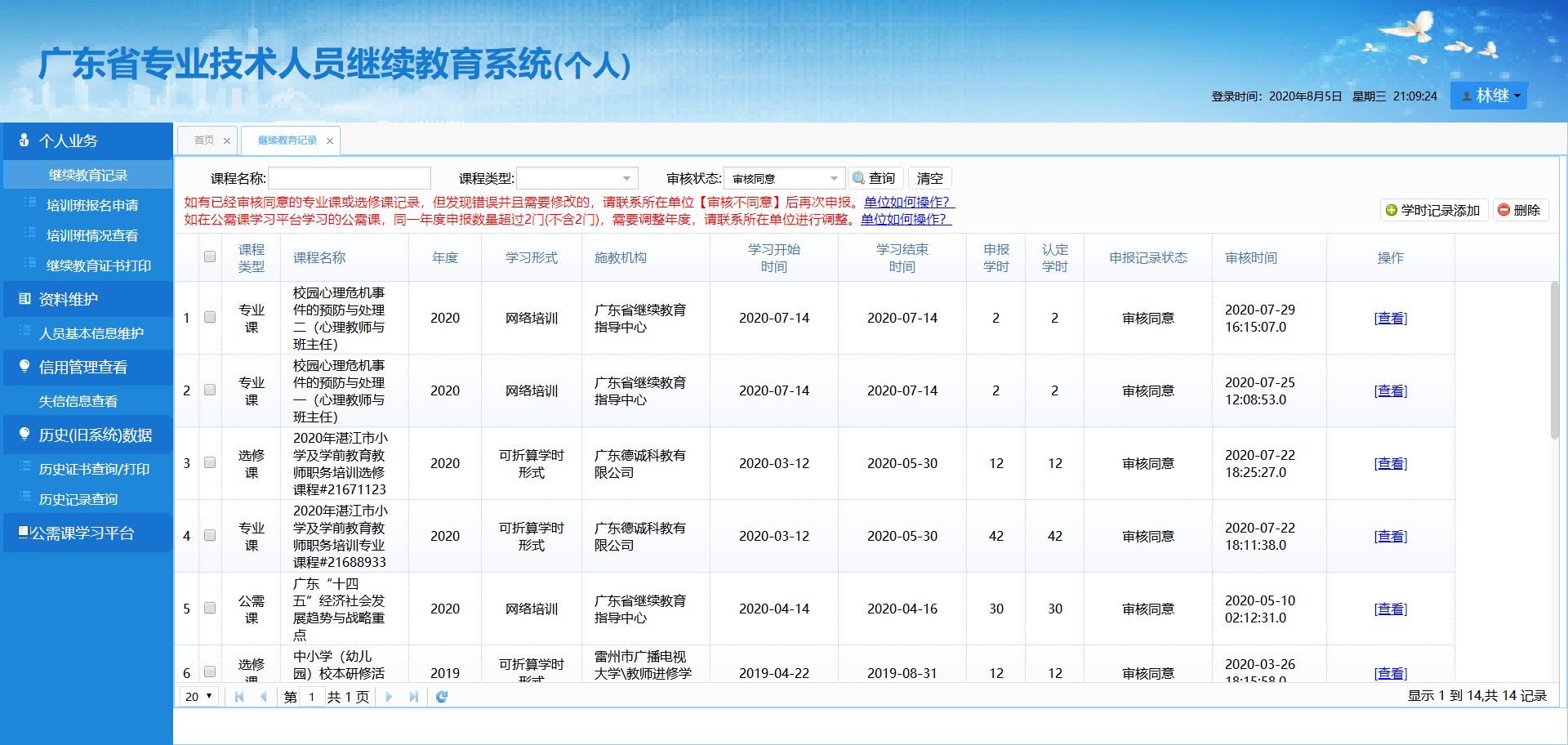Screen dimensions: 1568x745
Task: Click the 个人业务 sidebar section icon
Action: 24,141
